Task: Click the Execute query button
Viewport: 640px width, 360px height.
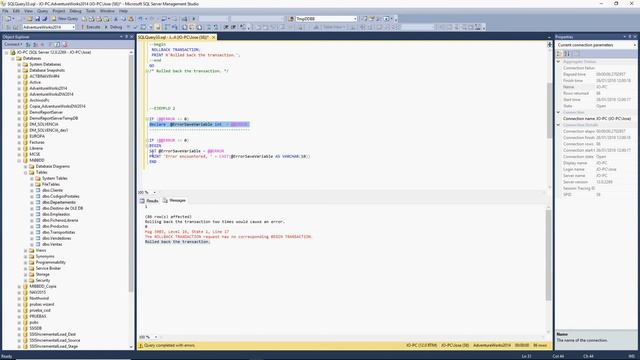Action: click(90, 27)
